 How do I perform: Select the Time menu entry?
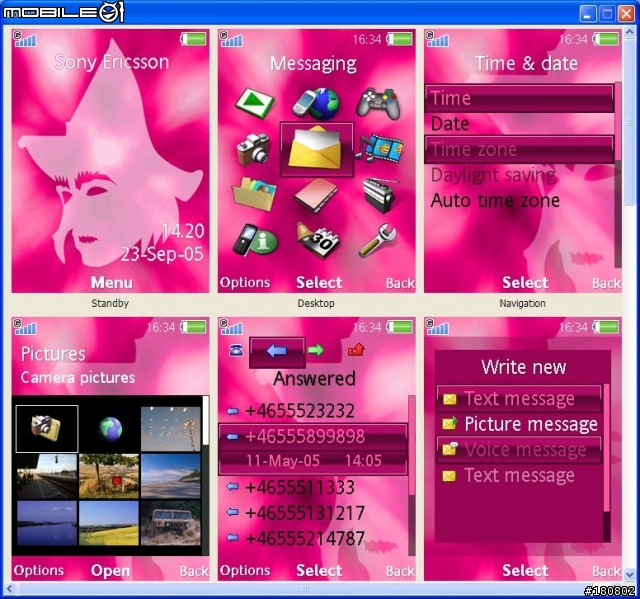click(519, 98)
